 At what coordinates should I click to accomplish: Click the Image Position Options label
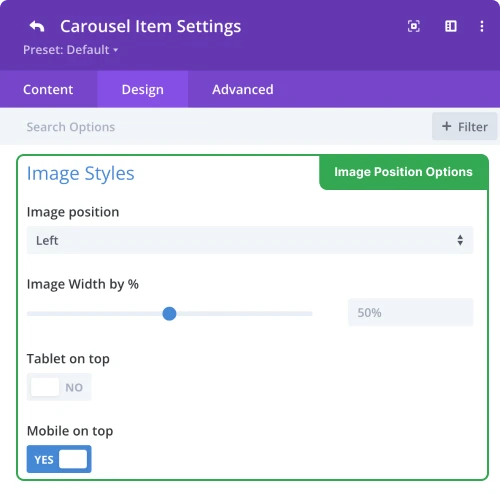[403, 172]
